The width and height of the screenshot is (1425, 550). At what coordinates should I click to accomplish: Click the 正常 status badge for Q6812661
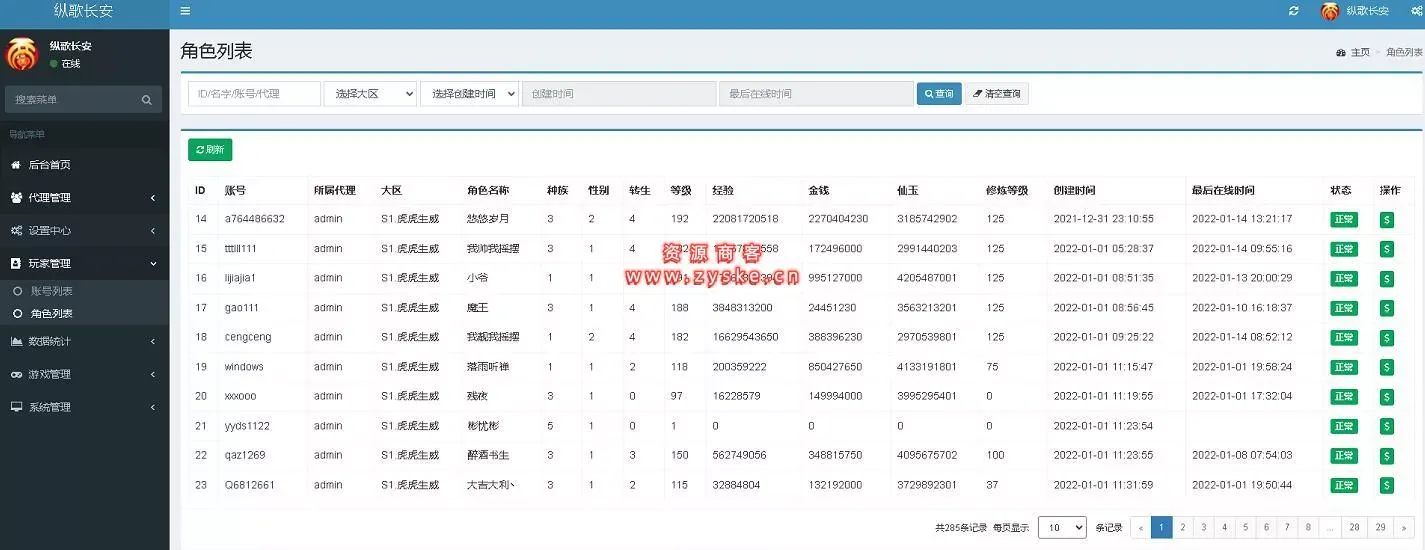tap(1343, 485)
